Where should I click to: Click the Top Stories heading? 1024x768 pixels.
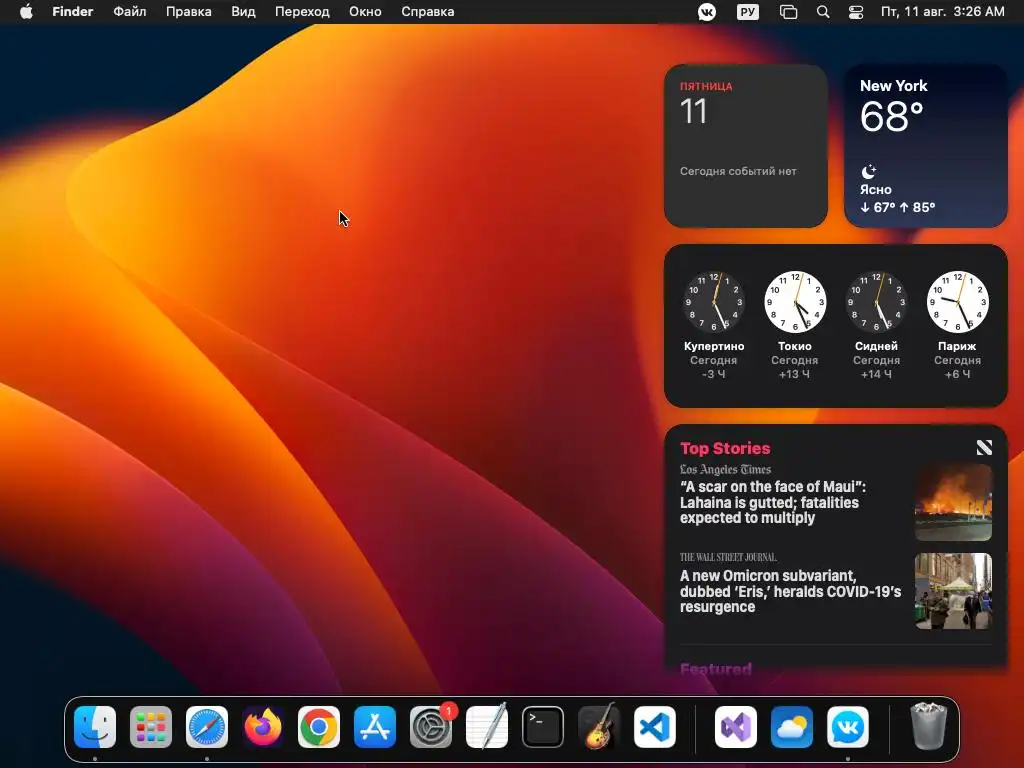point(725,448)
